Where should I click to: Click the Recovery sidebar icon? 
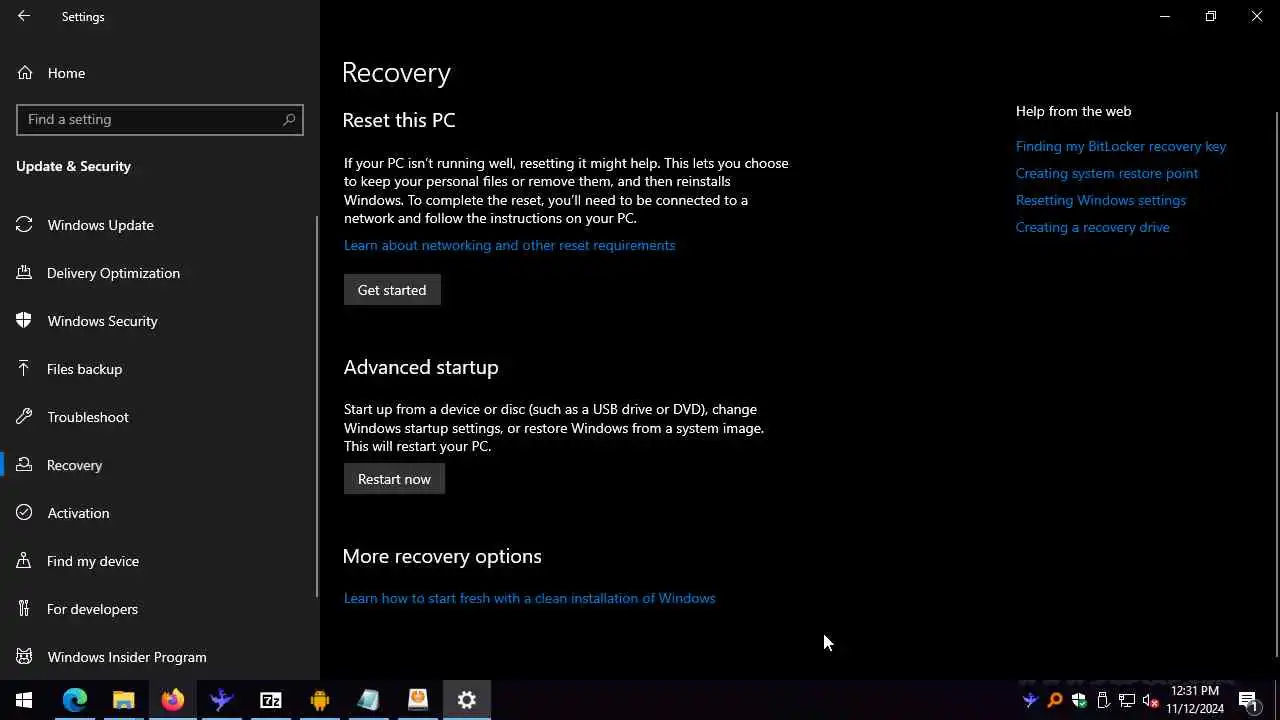tap(25, 465)
